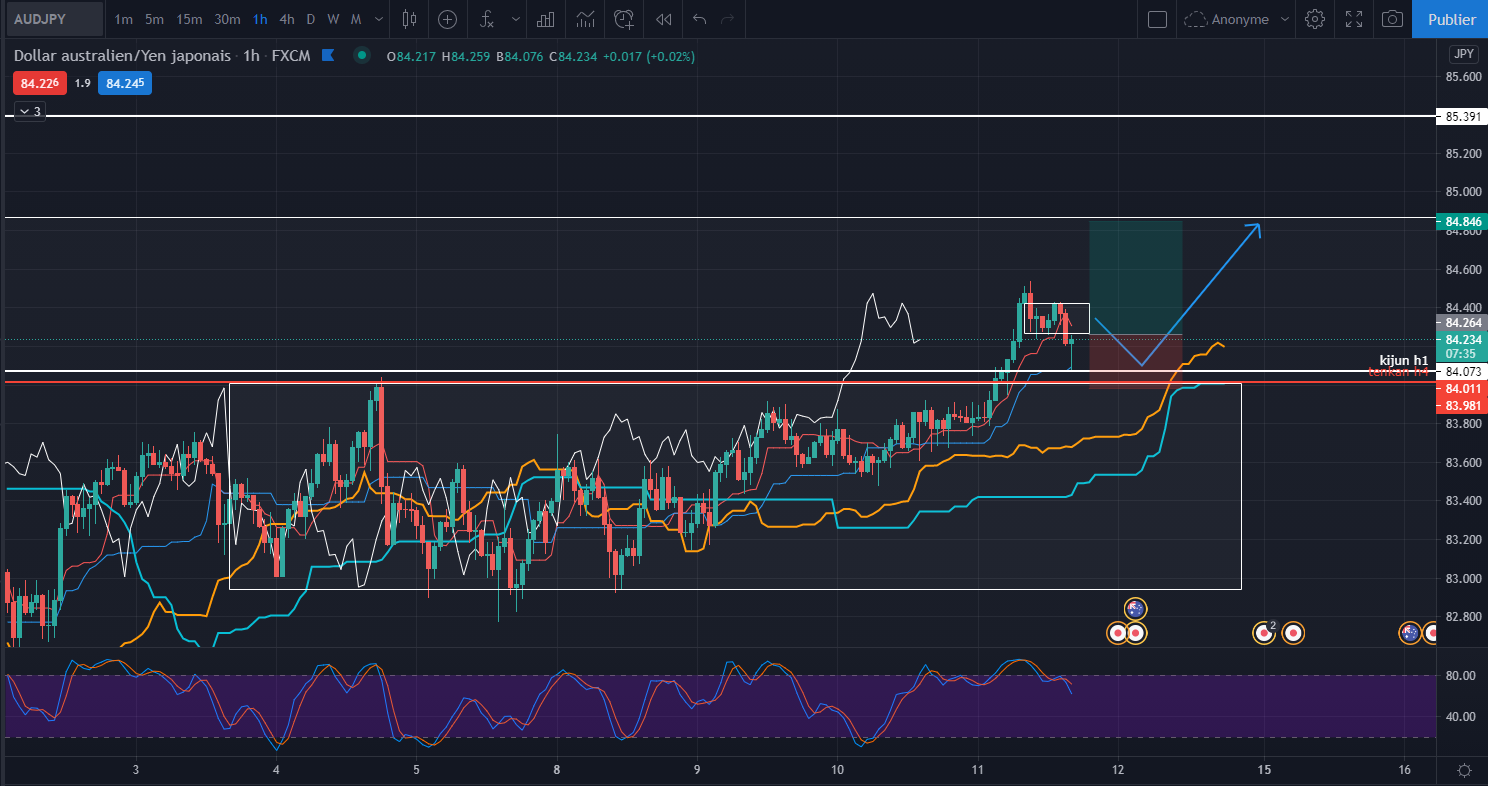
Task: Open the fx indicators menu
Action: click(487, 19)
